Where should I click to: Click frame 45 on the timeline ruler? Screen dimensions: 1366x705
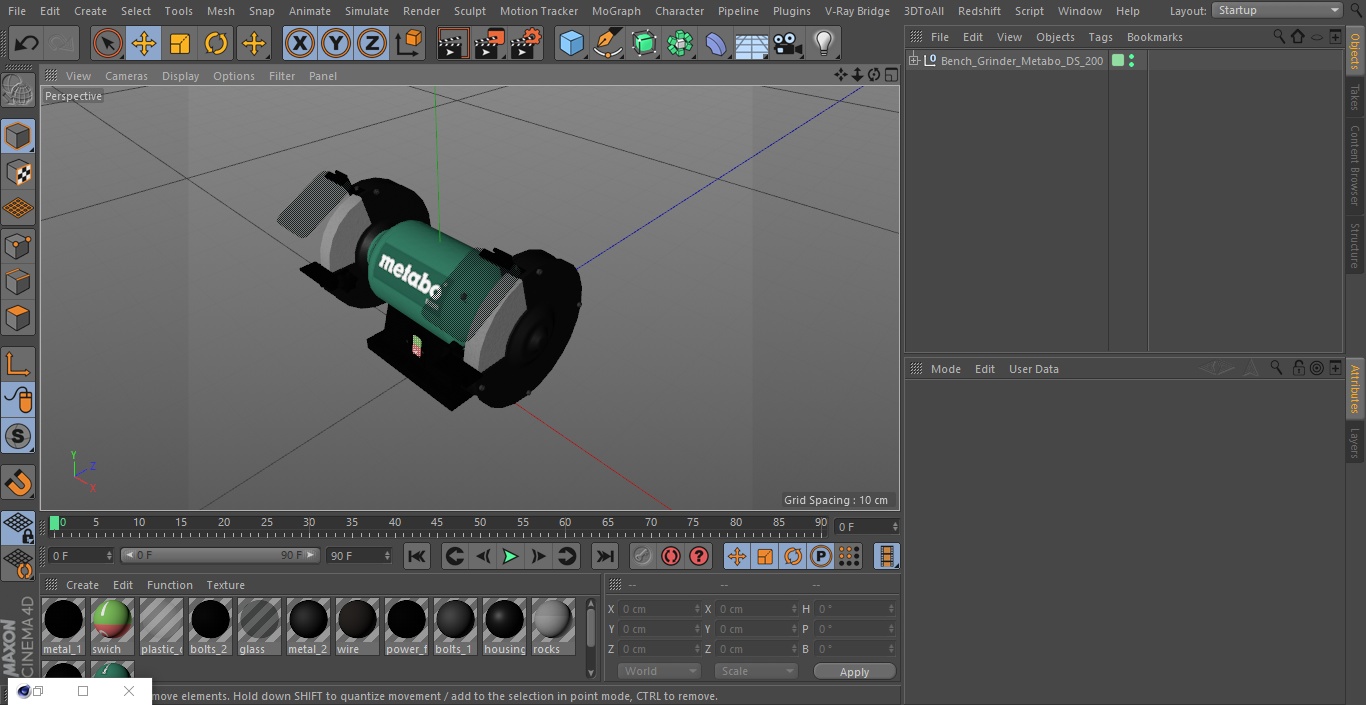point(437,523)
